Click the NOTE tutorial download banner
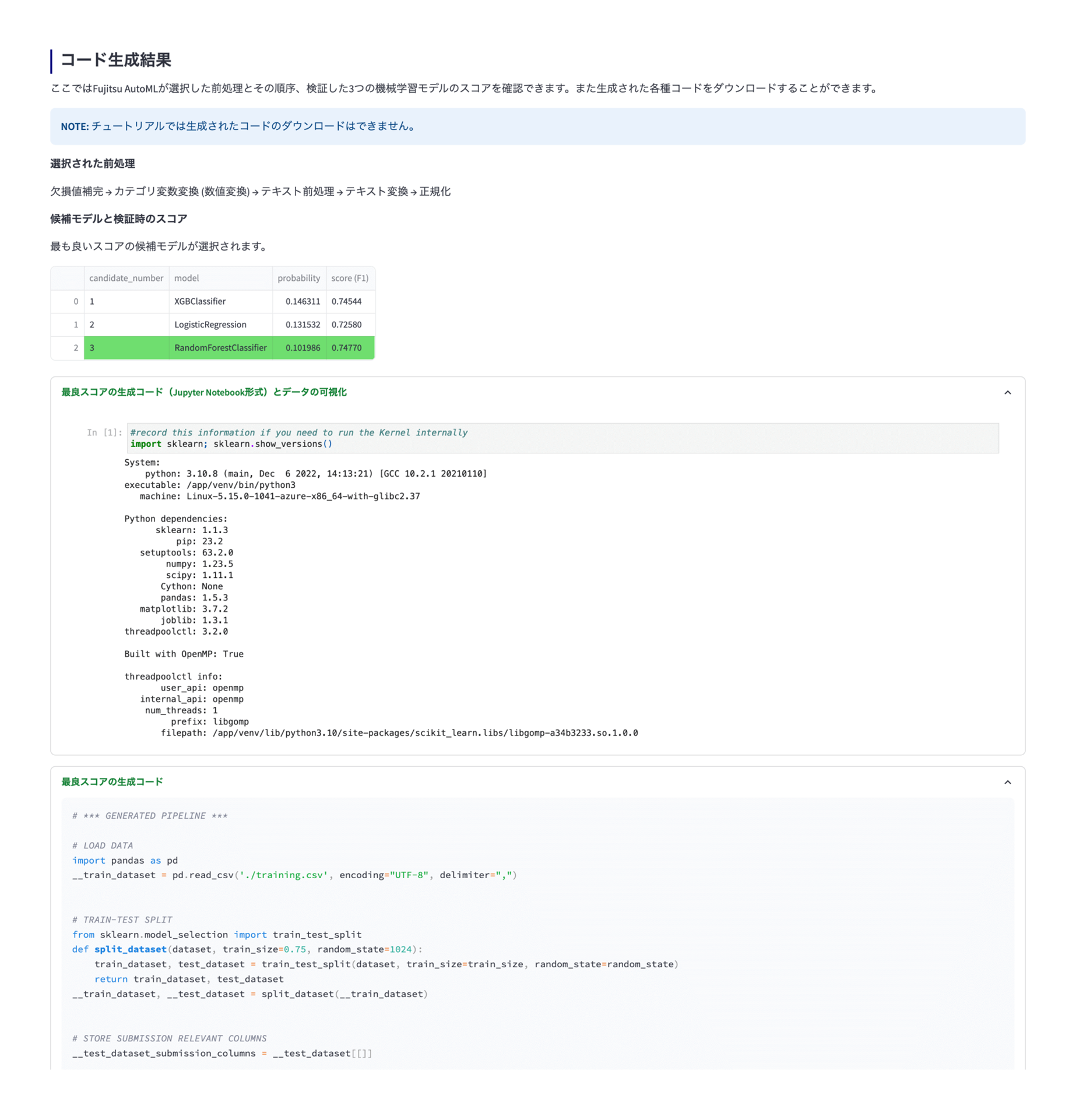The image size is (1076, 1120). [x=537, y=126]
